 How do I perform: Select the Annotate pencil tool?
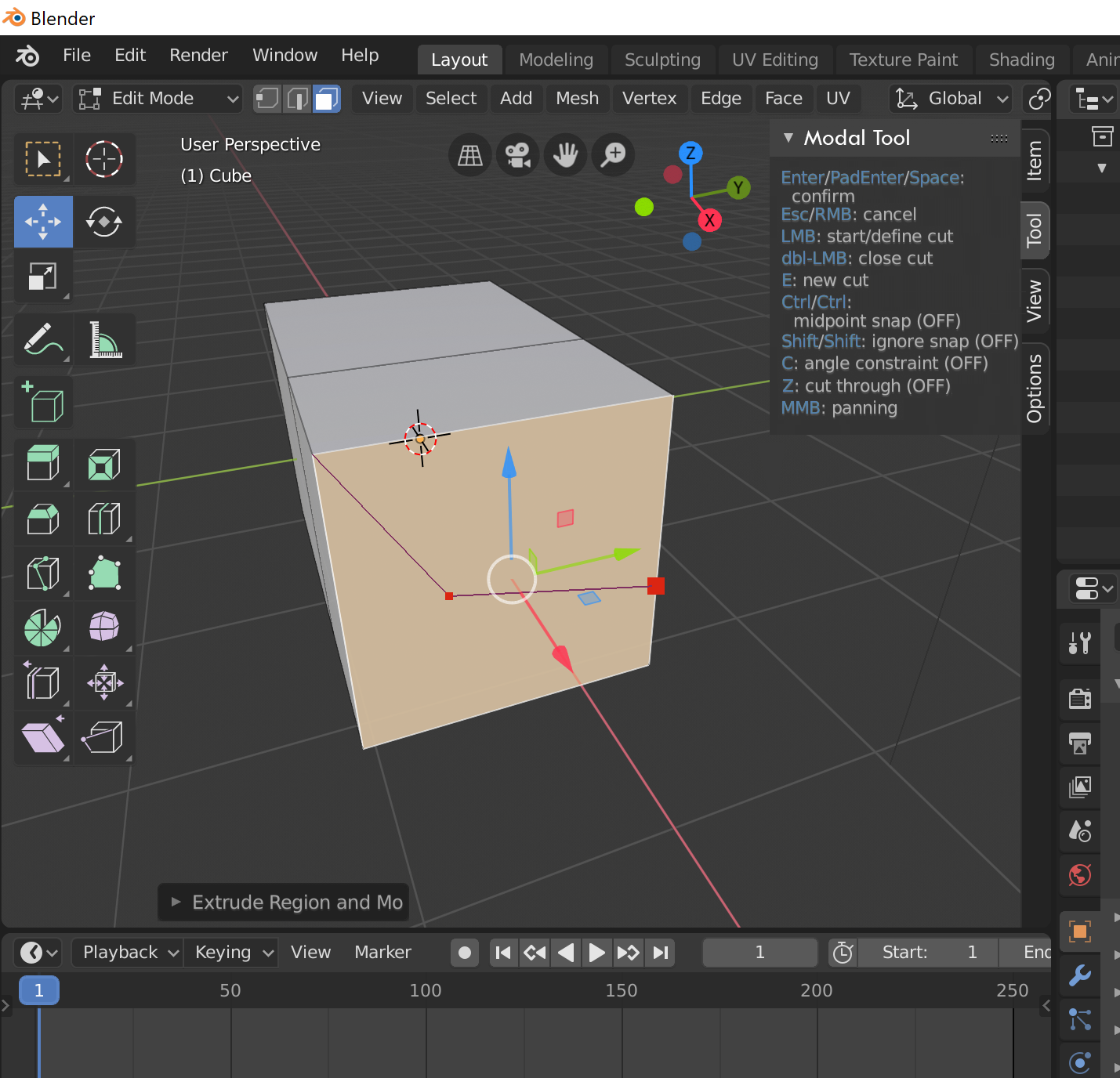[43, 339]
